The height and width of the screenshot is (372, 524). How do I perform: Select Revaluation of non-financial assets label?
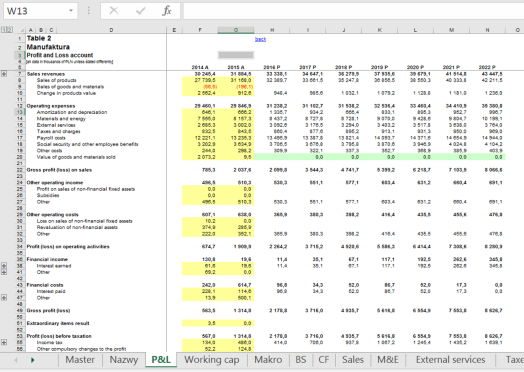[77, 227]
